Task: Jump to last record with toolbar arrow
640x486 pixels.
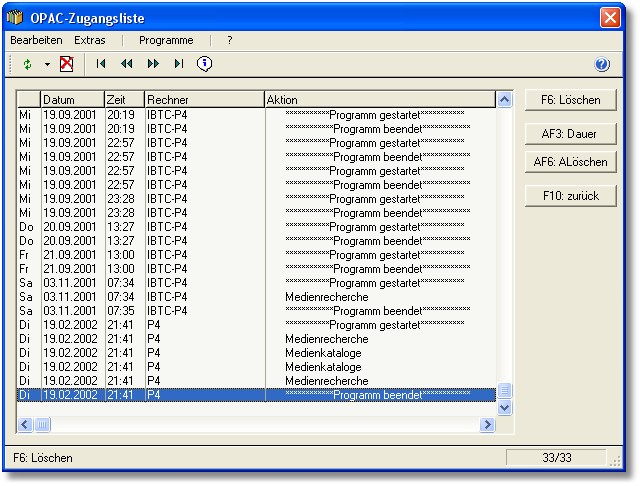Action: (x=179, y=64)
